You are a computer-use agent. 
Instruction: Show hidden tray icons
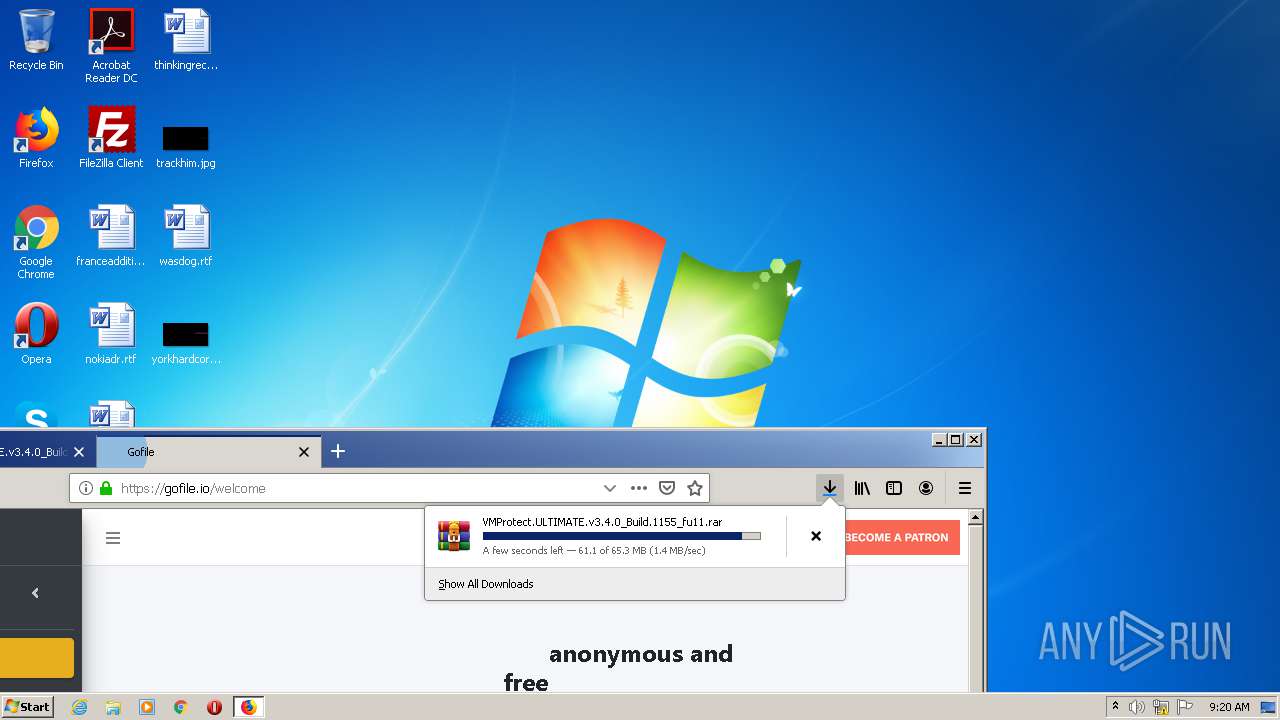pos(1115,707)
